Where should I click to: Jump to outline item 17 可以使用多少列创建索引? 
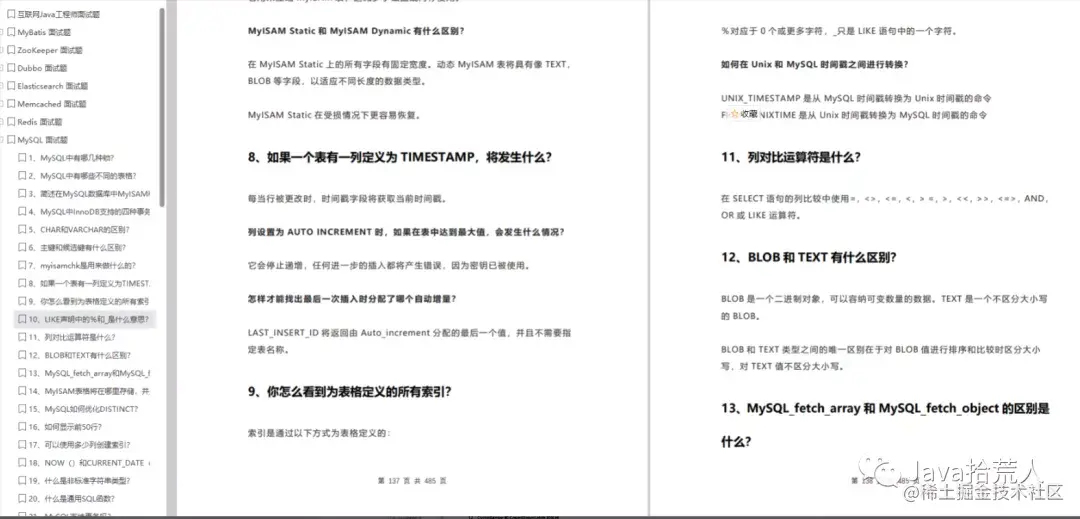(79, 445)
